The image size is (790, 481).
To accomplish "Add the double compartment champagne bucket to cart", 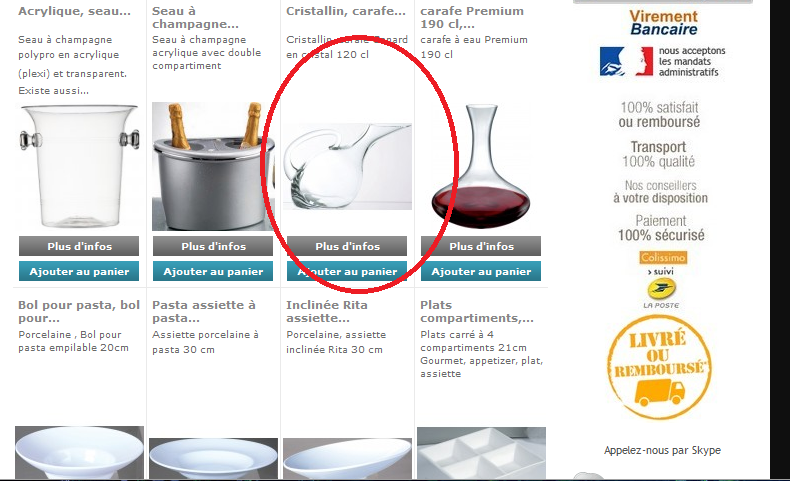I will [x=213, y=271].
